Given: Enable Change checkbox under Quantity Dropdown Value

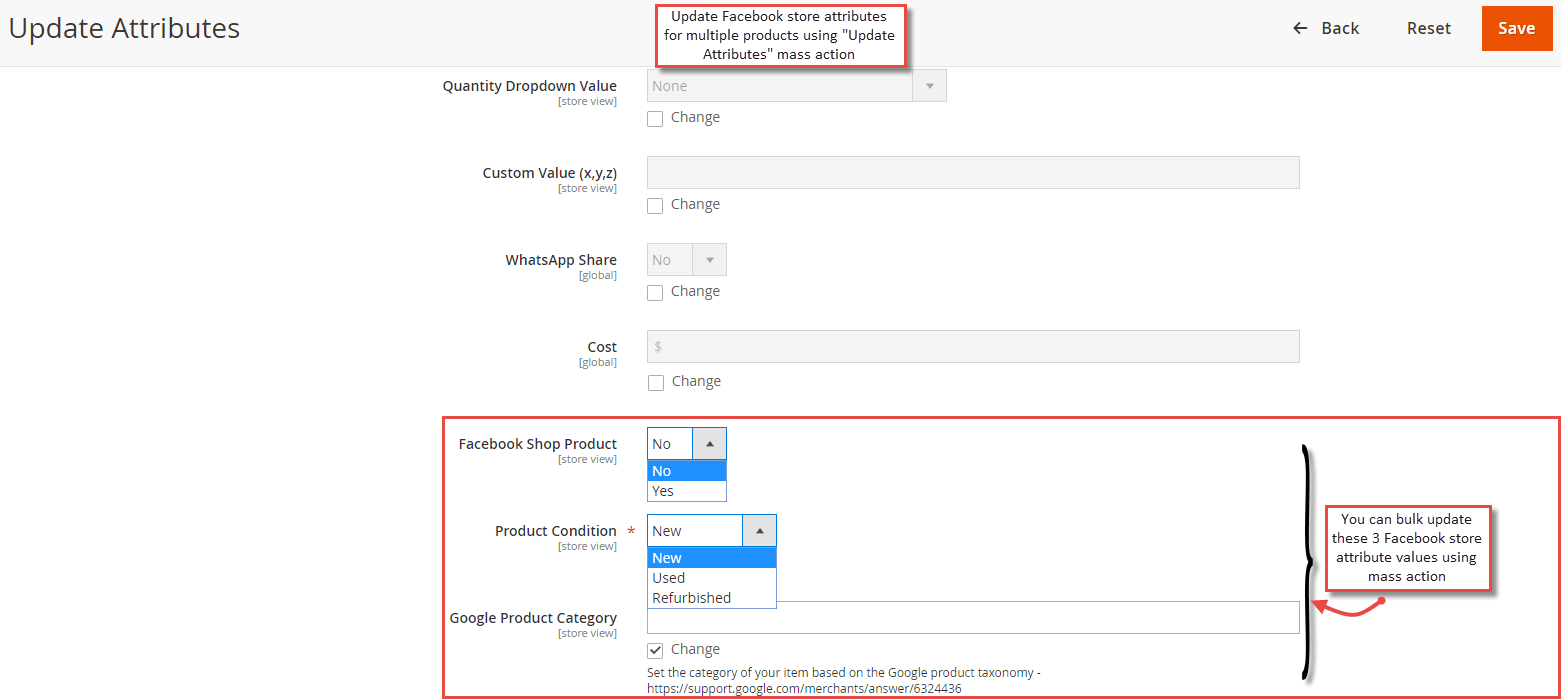Looking at the screenshot, I should 655,118.
